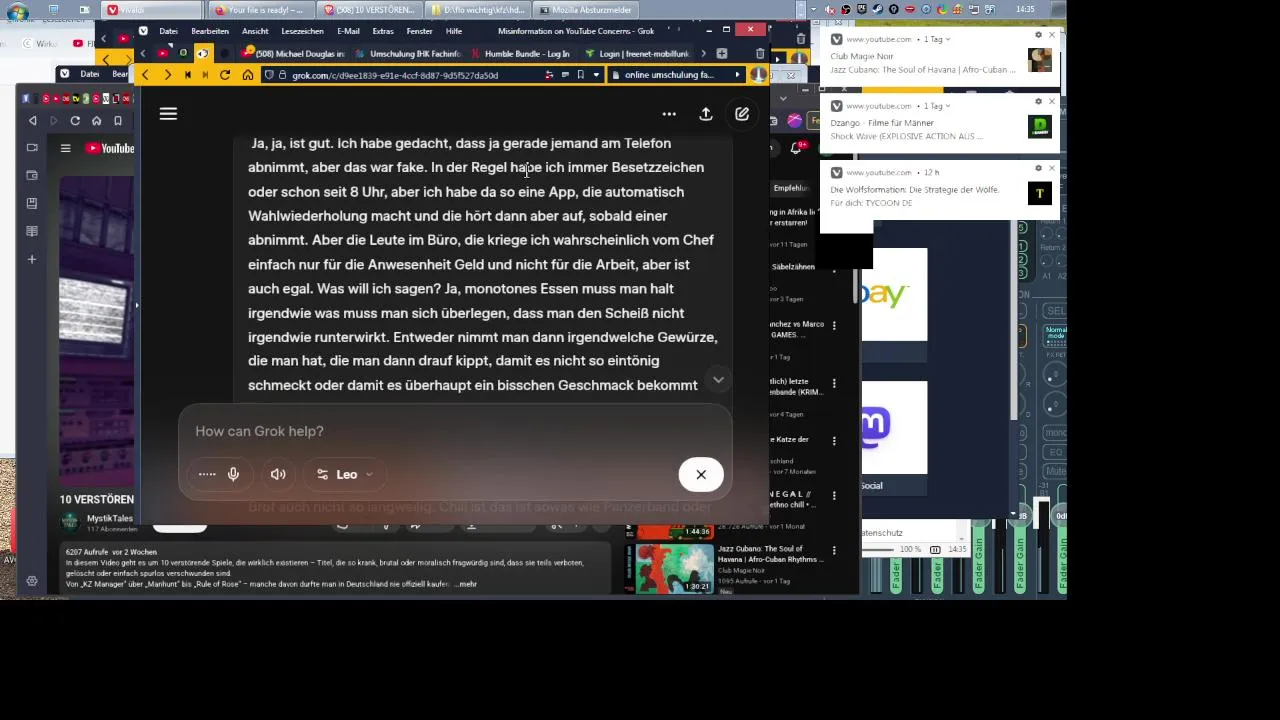Switch to 'Umschulung IHK Fachinfo' tab
The image size is (1280, 720).
click(x=408, y=53)
